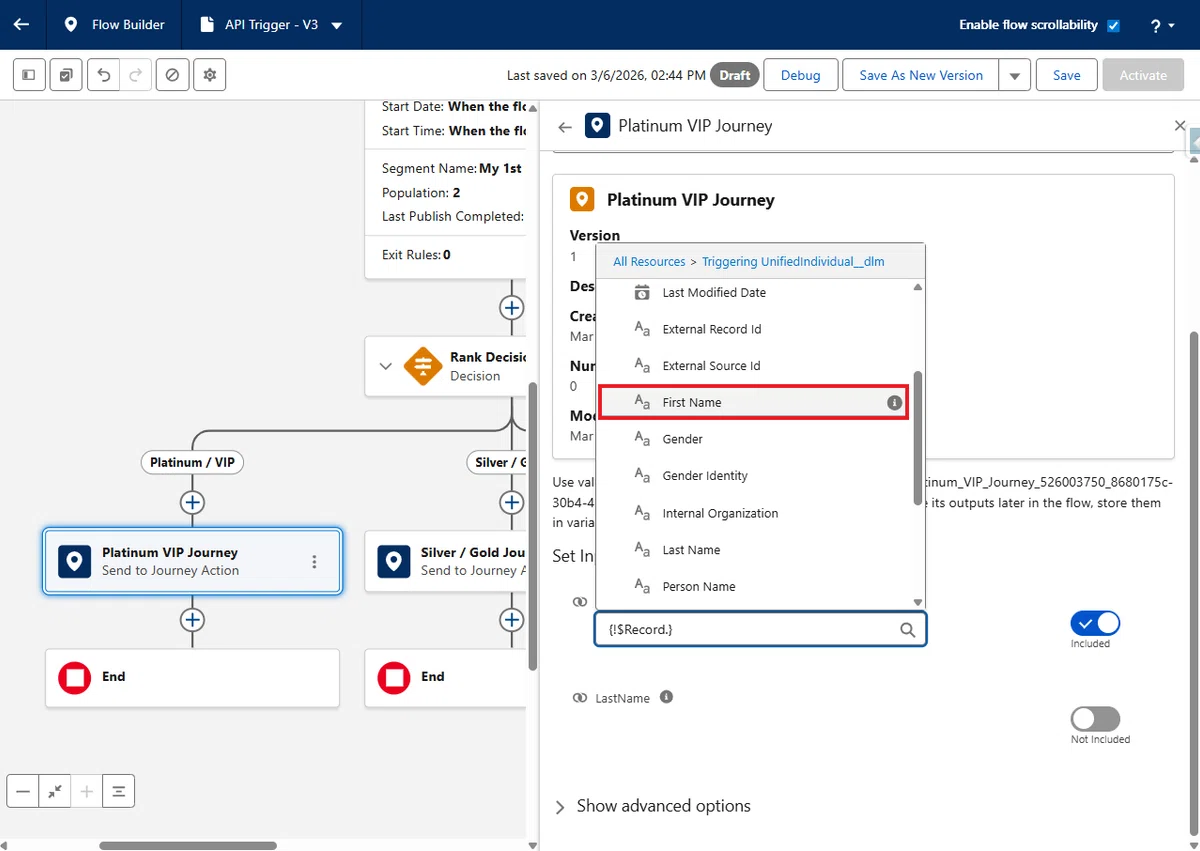
Task: Open the dropdown arrow beside Save As New Version
Action: point(1015,75)
